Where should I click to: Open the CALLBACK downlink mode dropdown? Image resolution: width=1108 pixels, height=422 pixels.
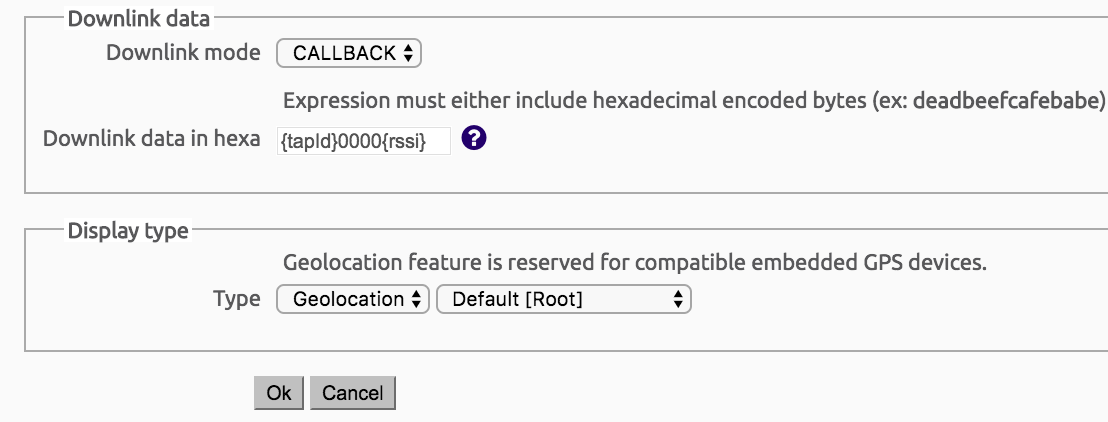pos(349,54)
